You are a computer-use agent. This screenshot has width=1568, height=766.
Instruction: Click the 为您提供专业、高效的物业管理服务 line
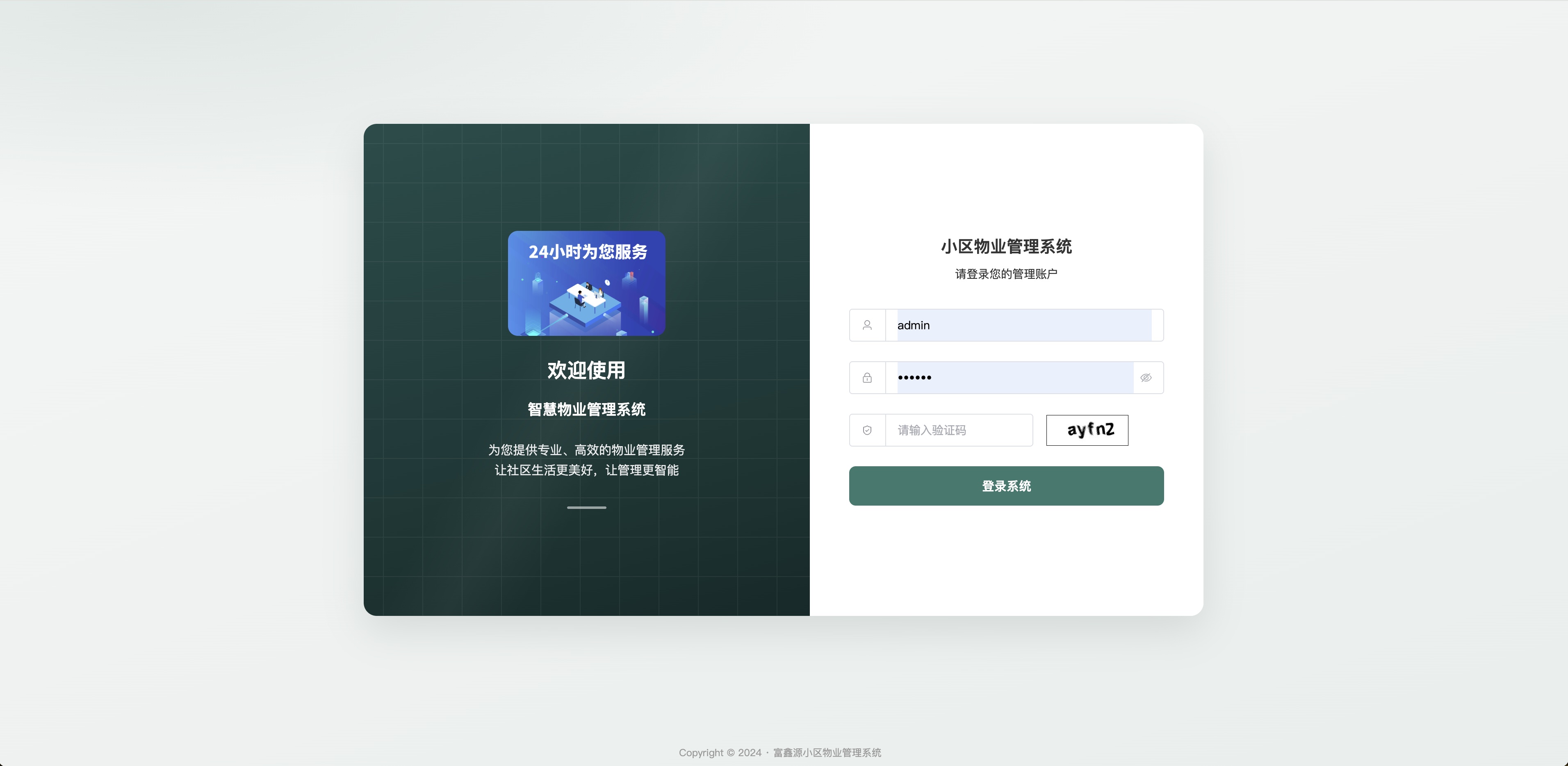point(587,450)
